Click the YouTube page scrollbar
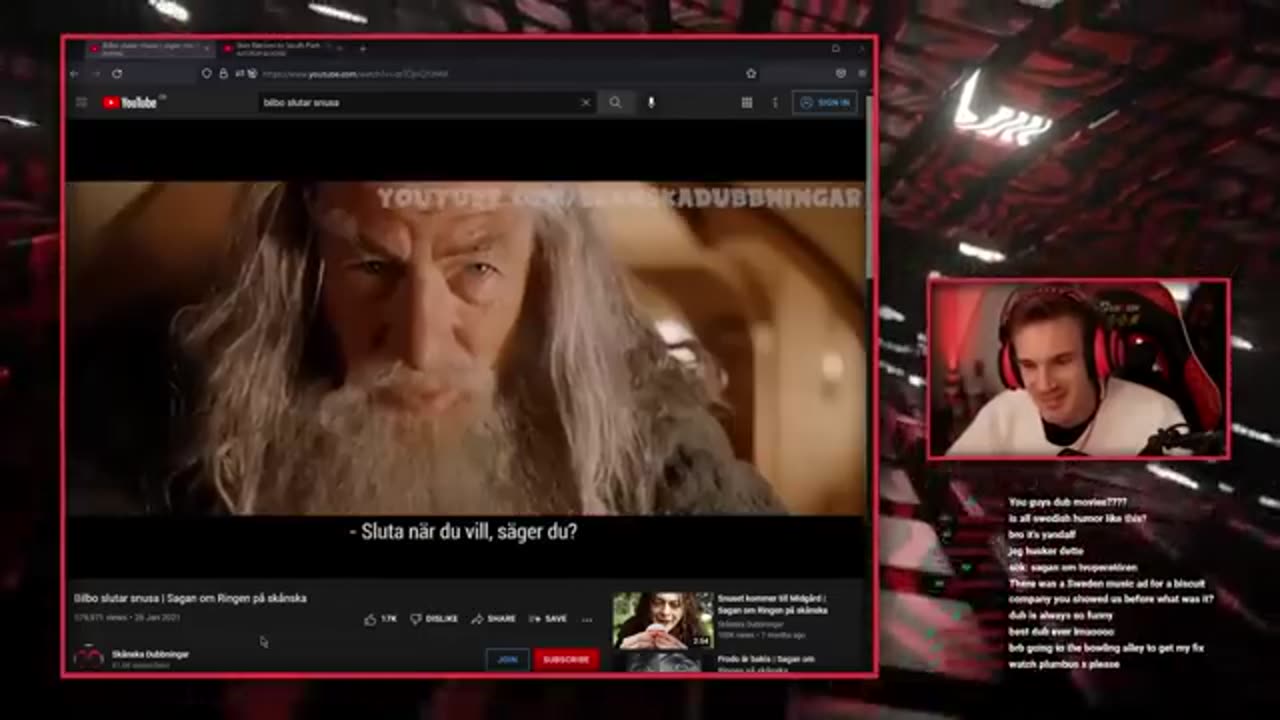The width and height of the screenshot is (1280, 720). [869, 185]
